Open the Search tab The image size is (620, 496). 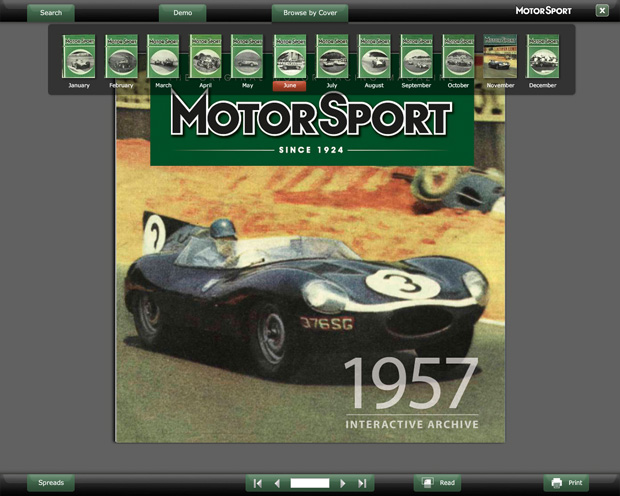51,13
